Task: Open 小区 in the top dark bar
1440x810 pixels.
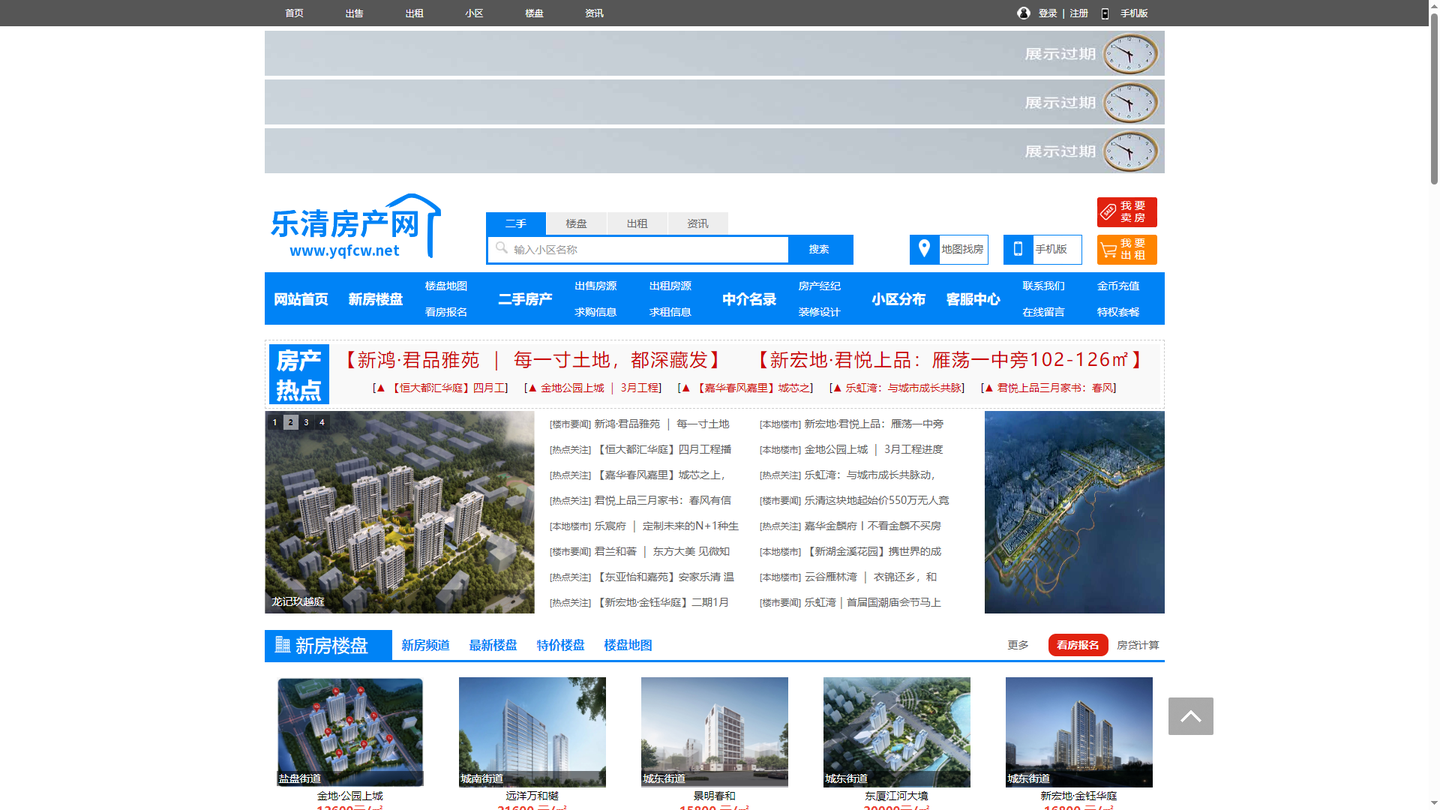Action: (x=474, y=13)
